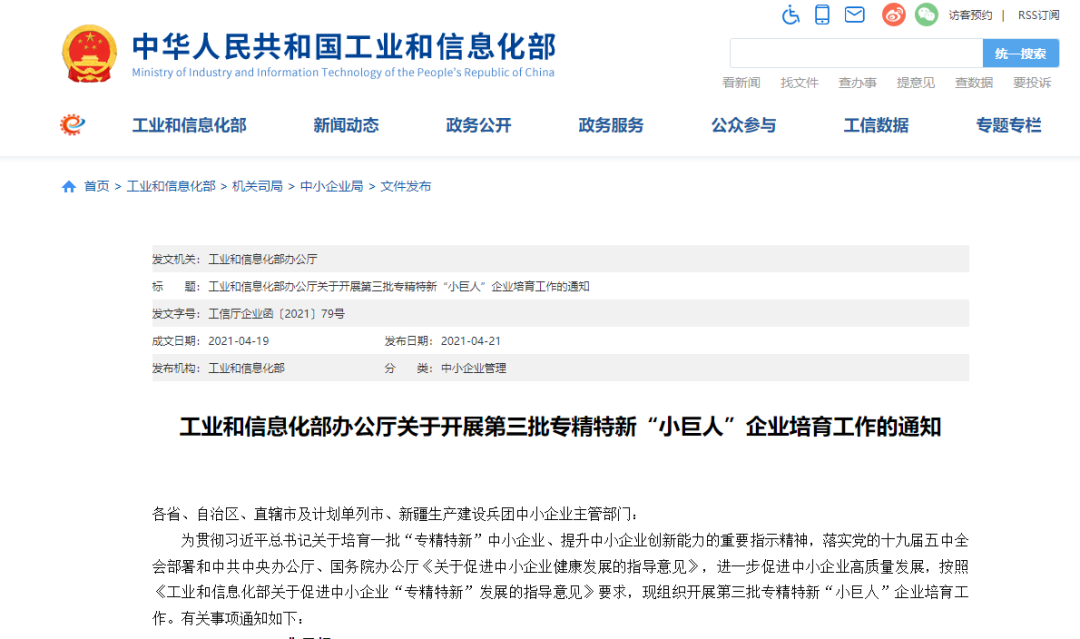Click the home icon in breadcrumb
The width and height of the screenshot is (1080, 639).
pos(69,187)
